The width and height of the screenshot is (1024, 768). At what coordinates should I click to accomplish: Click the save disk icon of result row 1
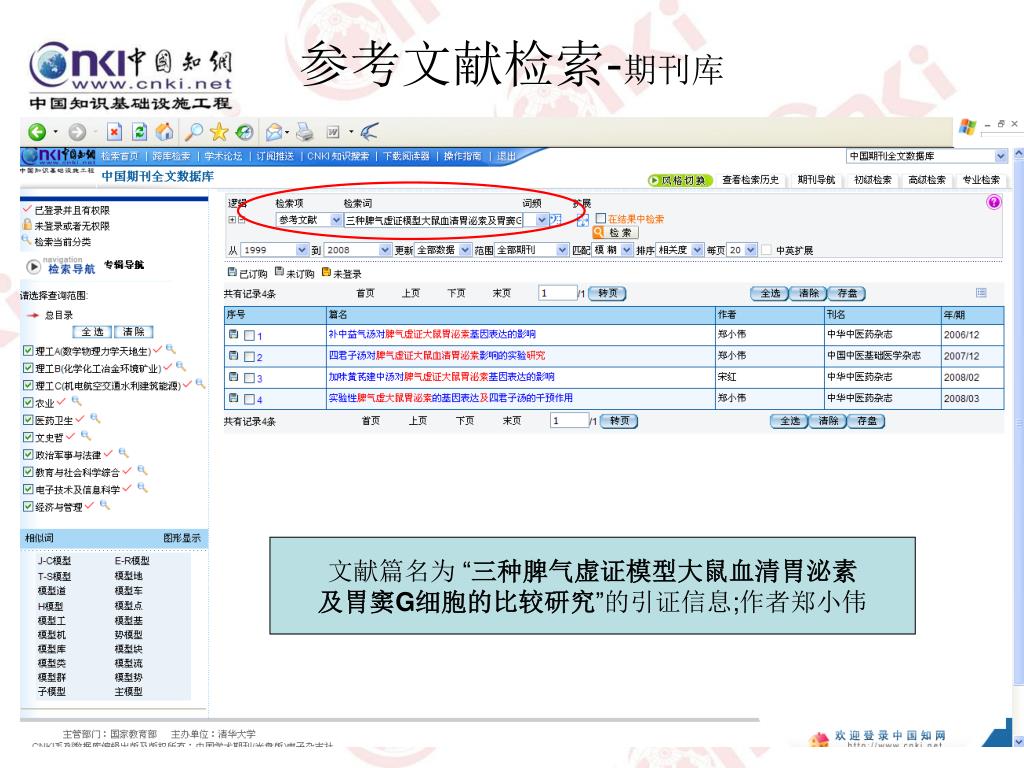(x=233, y=334)
